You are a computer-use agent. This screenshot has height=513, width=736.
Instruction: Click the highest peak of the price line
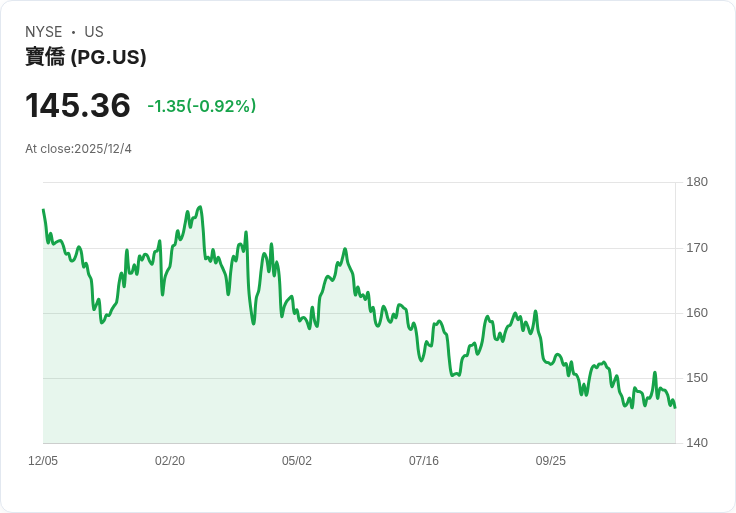pyautogui.click(x=201, y=207)
